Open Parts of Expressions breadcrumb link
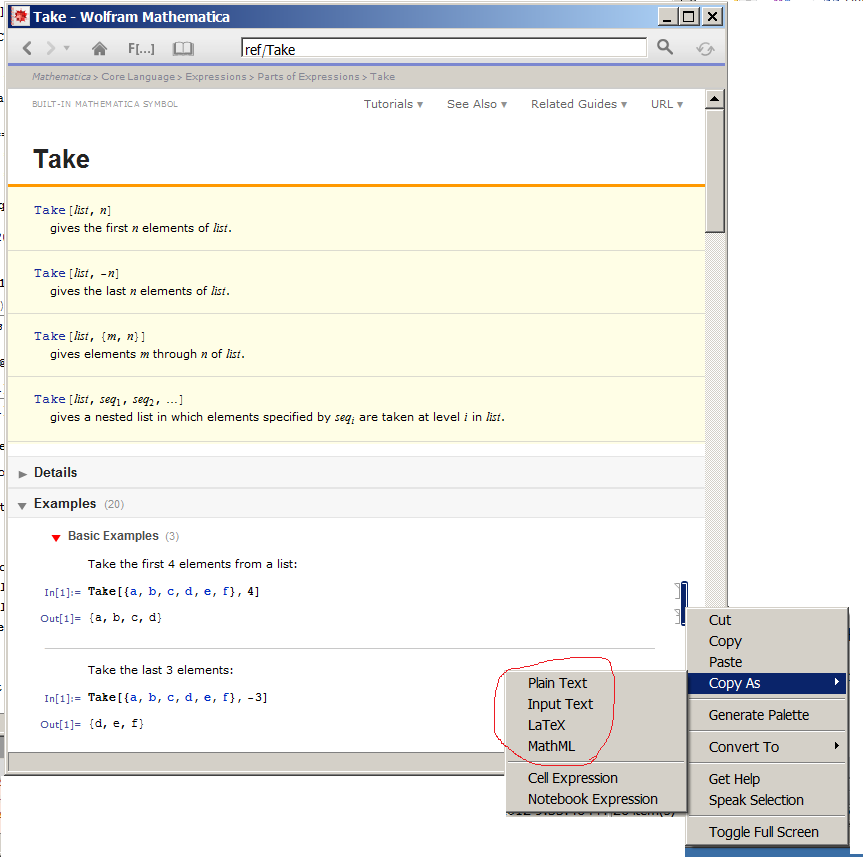The width and height of the screenshot is (863, 857). (308, 77)
